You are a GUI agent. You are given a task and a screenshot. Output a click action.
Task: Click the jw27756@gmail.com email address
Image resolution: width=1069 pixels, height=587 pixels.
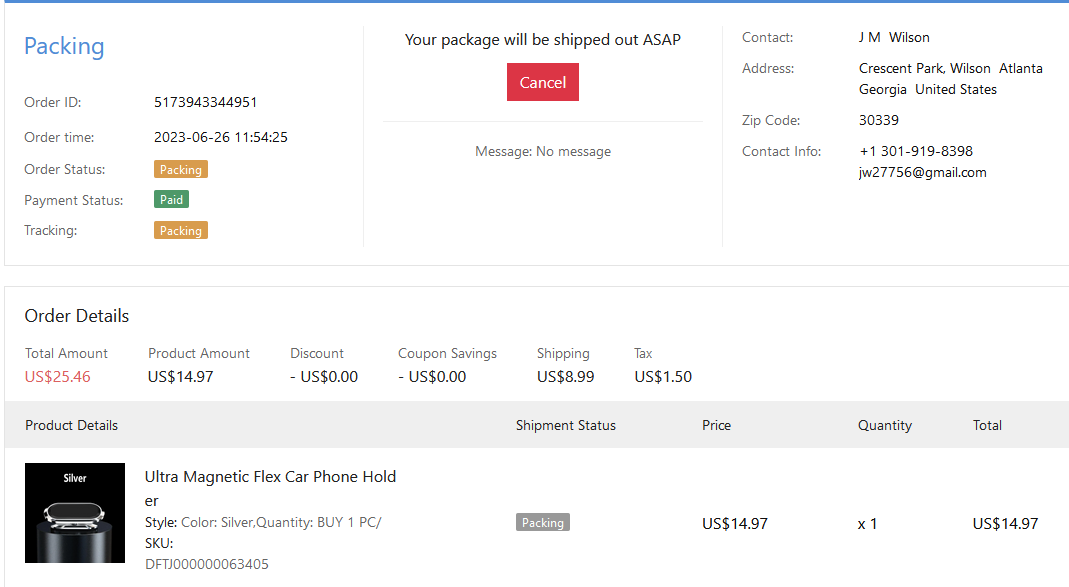pos(923,172)
